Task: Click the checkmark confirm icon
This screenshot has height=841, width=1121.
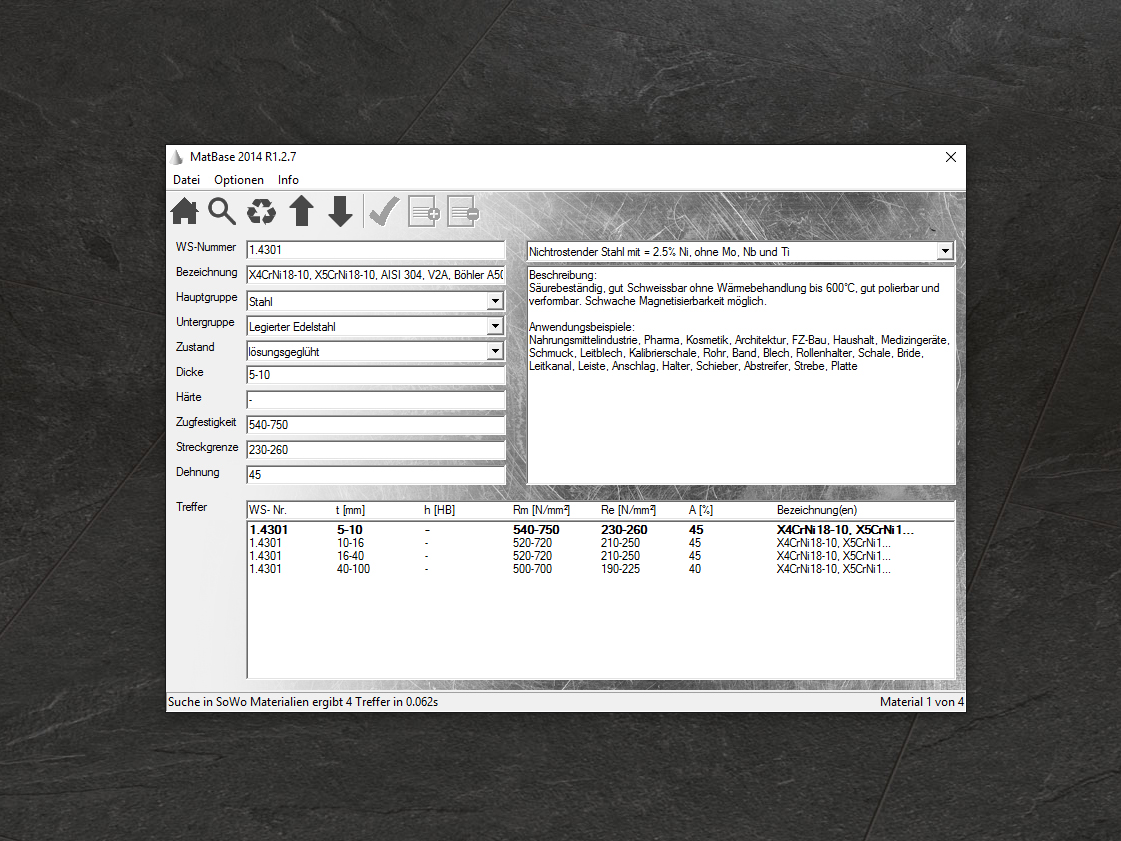Action: pyautogui.click(x=384, y=211)
